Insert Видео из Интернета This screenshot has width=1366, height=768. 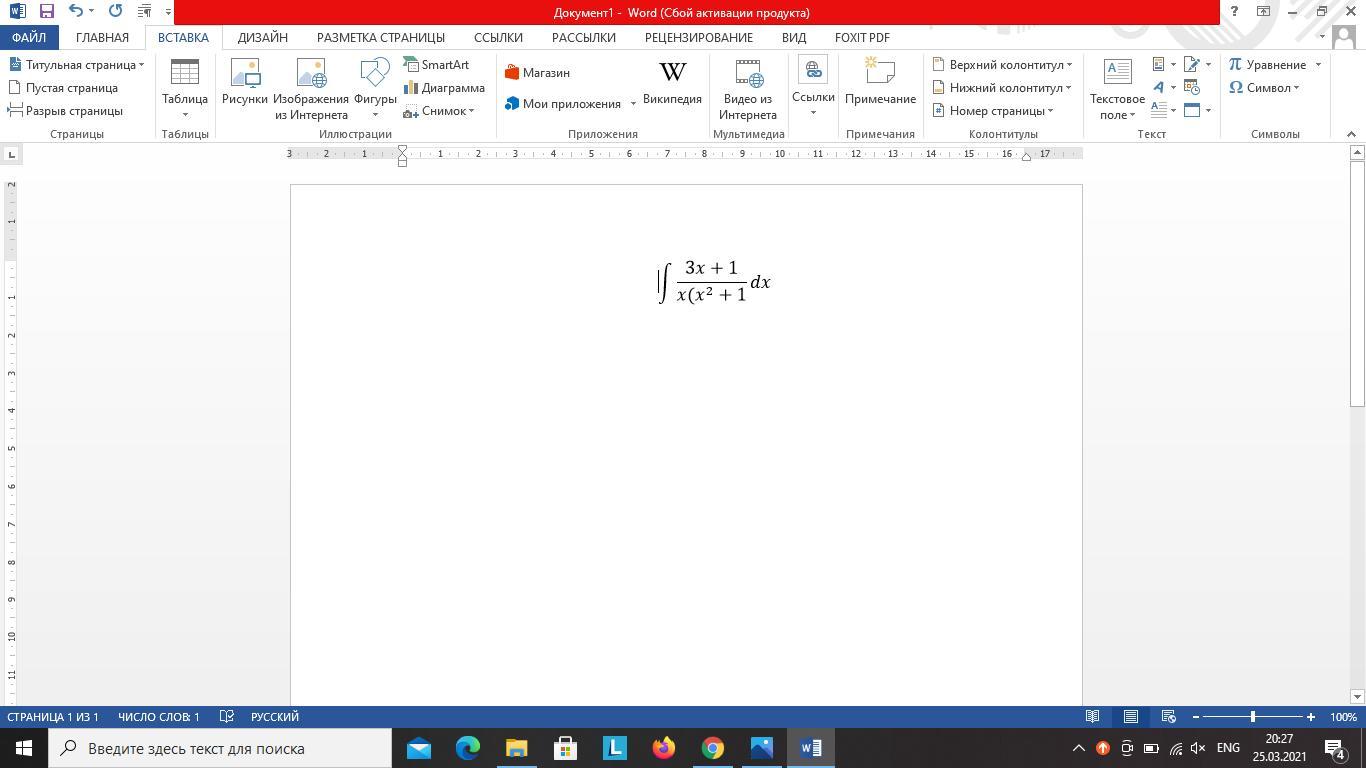(747, 88)
